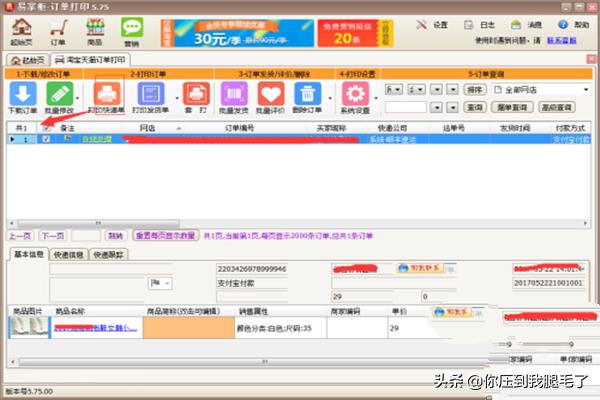Click the 高级查询 button
This screenshot has height=400, width=600.
click(557, 107)
